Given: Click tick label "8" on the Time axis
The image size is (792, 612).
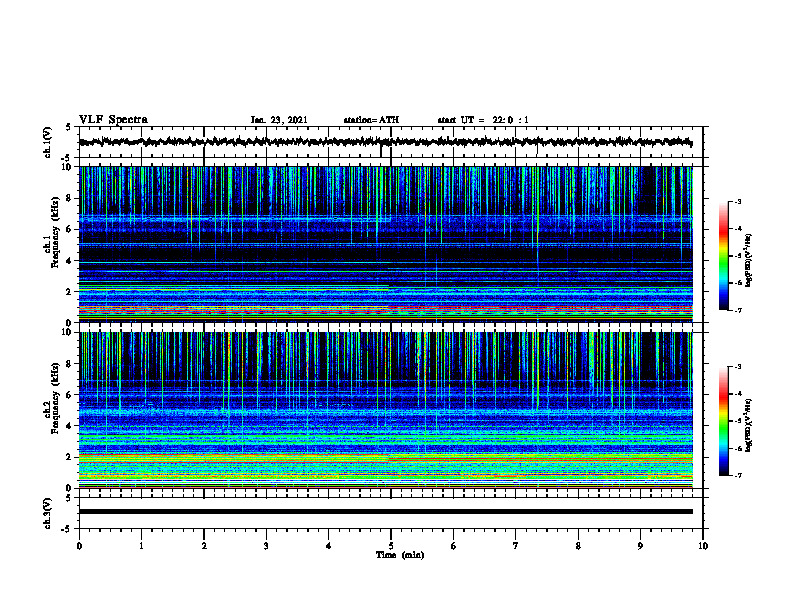Looking at the screenshot, I should pyautogui.click(x=578, y=545).
